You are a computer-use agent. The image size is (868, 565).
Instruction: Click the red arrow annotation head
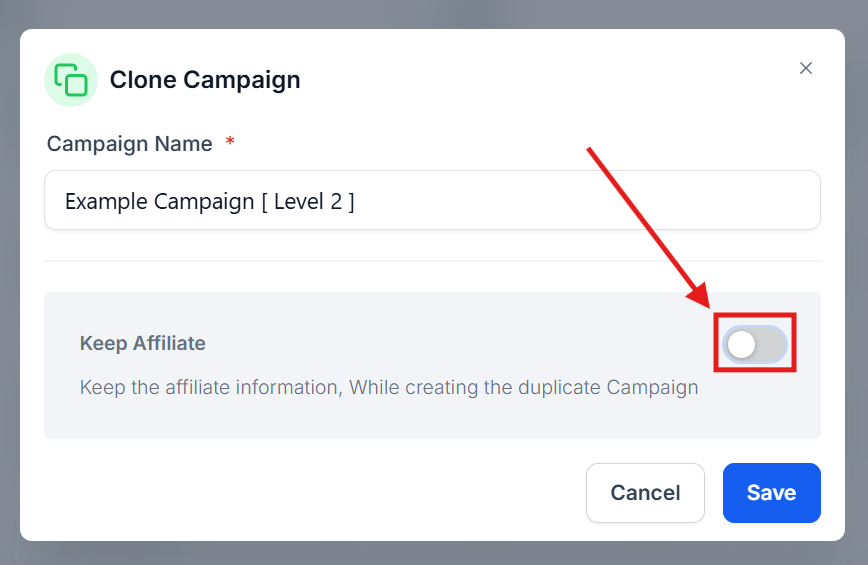point(700,296)
